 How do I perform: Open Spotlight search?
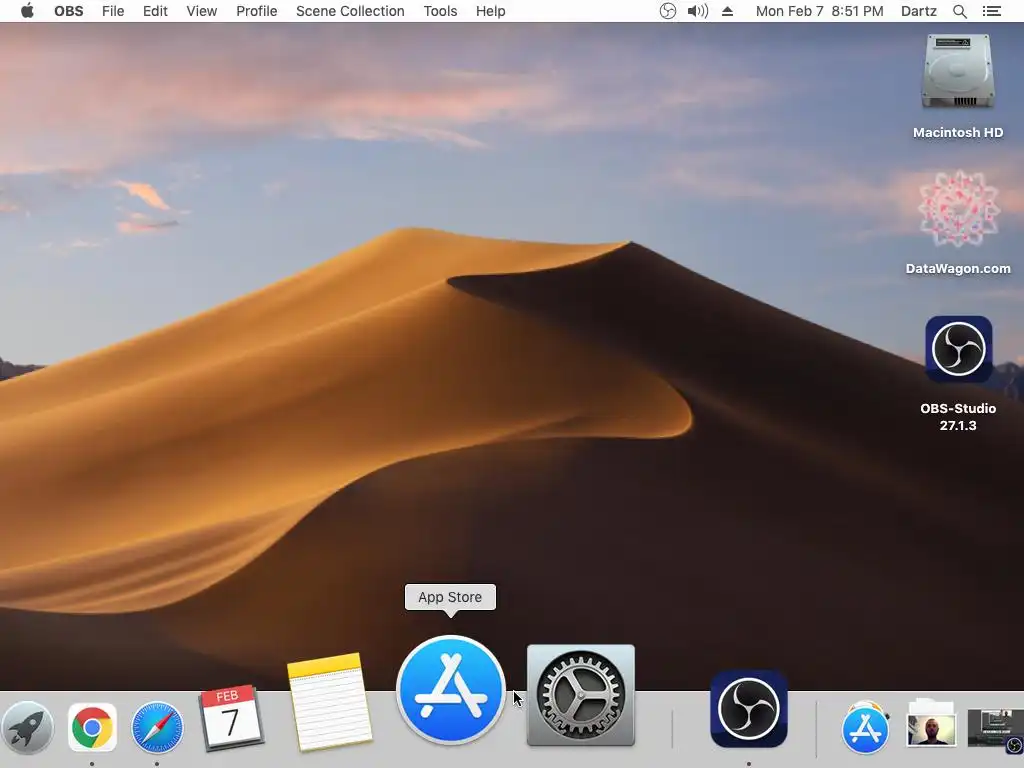click(959, 11)
